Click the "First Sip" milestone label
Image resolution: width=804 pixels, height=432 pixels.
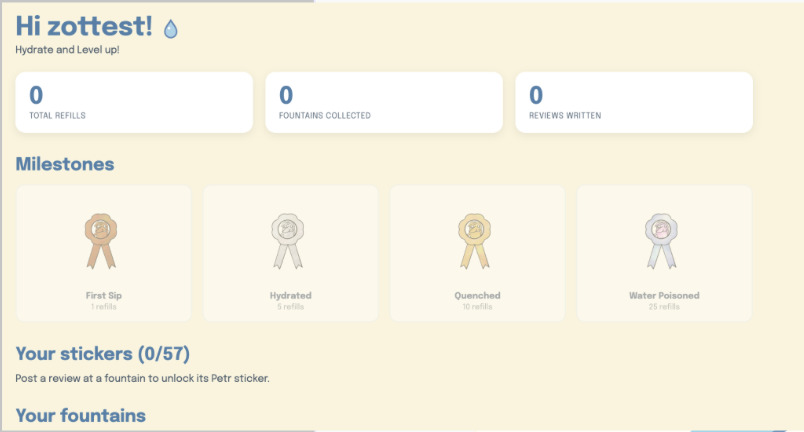point(104,295)
